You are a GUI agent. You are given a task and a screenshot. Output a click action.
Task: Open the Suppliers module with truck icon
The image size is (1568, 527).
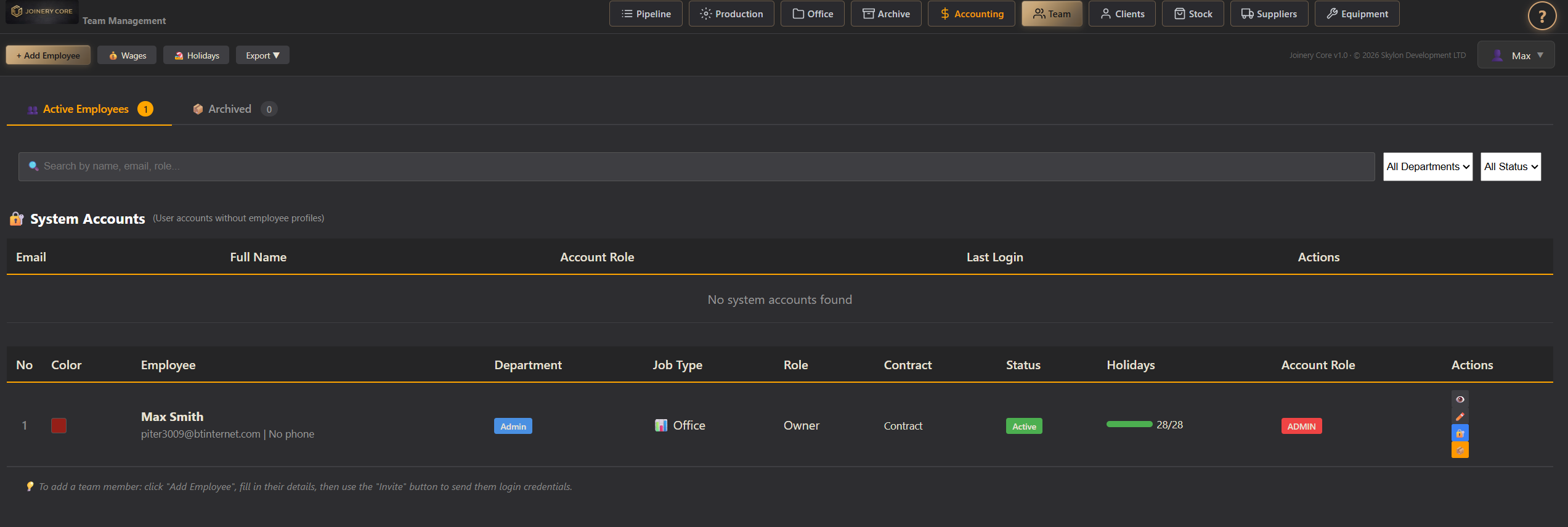[1269, 14]
